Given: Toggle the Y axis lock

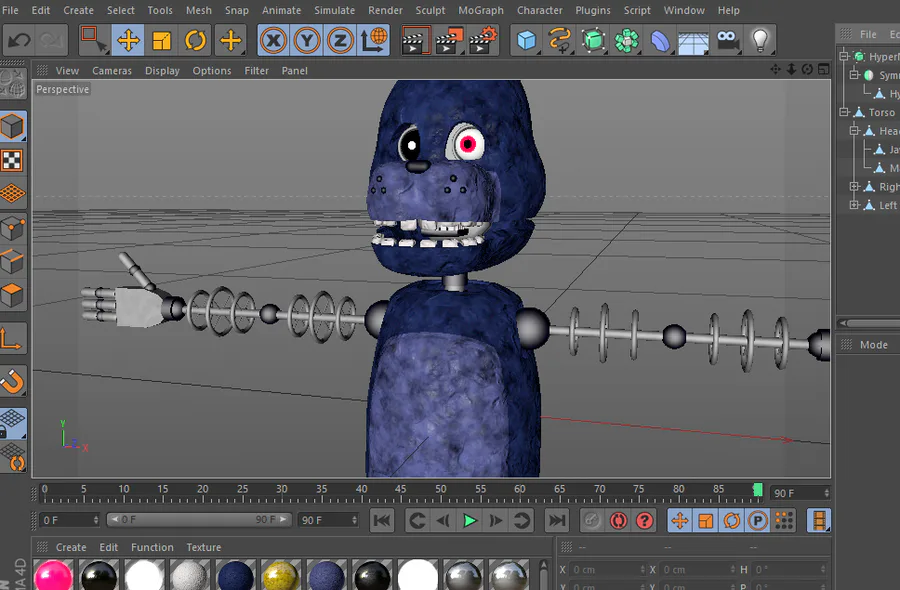Looking at the screenshot, I should coord(307,41).
